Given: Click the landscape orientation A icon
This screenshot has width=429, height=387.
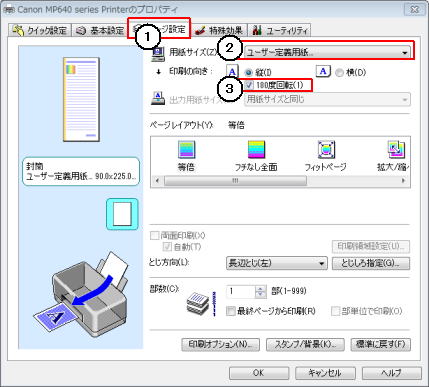Looking at the screenshot, I should [x=323, y=71].
